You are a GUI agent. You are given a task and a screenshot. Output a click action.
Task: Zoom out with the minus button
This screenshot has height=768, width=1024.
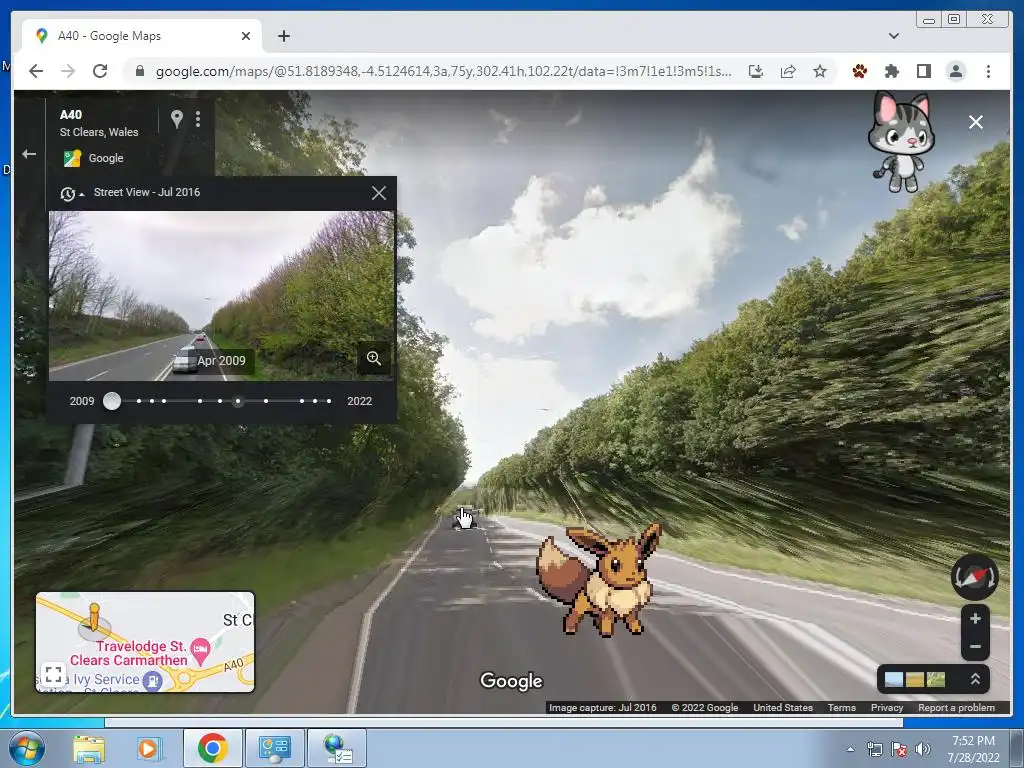pos(975,647)
